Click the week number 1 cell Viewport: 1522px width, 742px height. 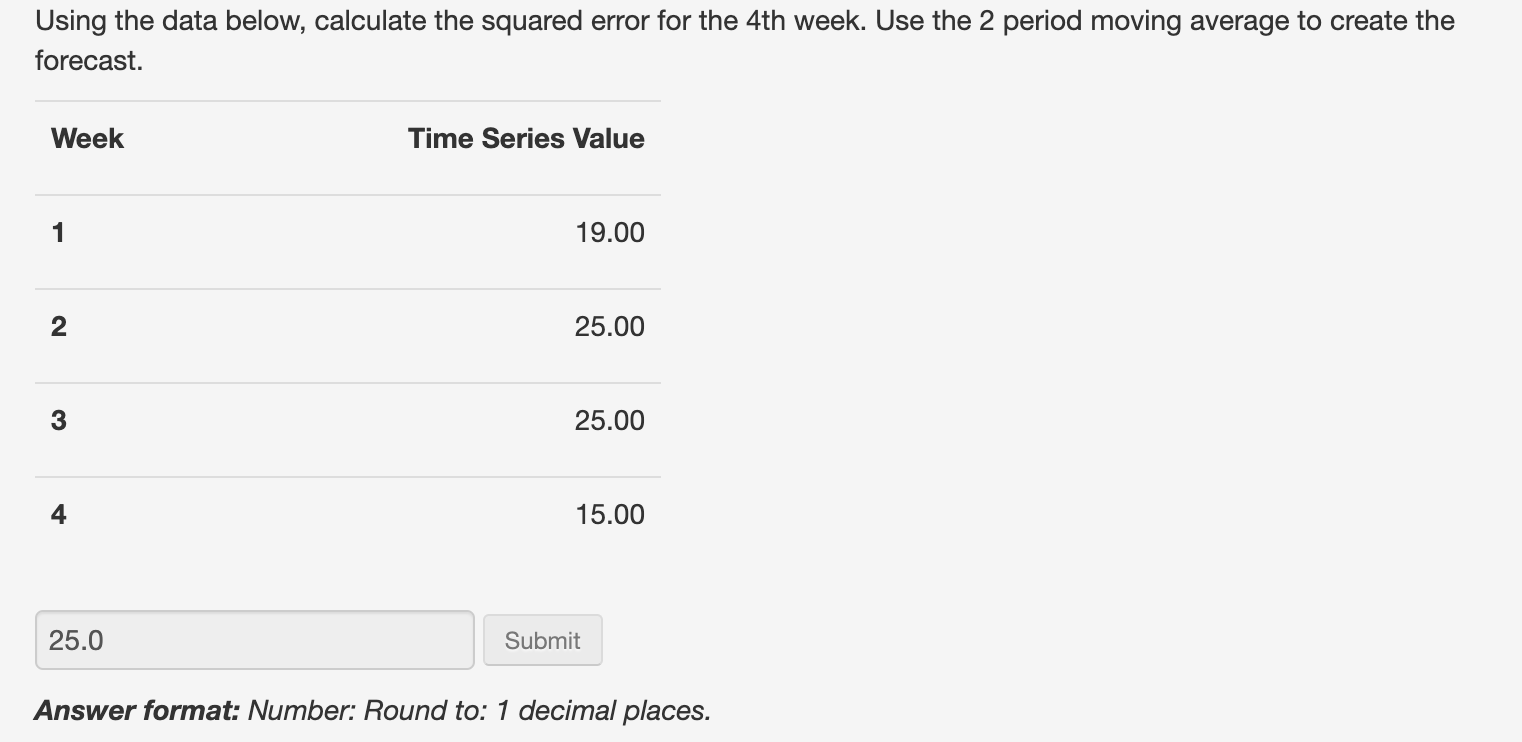click(x=58, y=232)
